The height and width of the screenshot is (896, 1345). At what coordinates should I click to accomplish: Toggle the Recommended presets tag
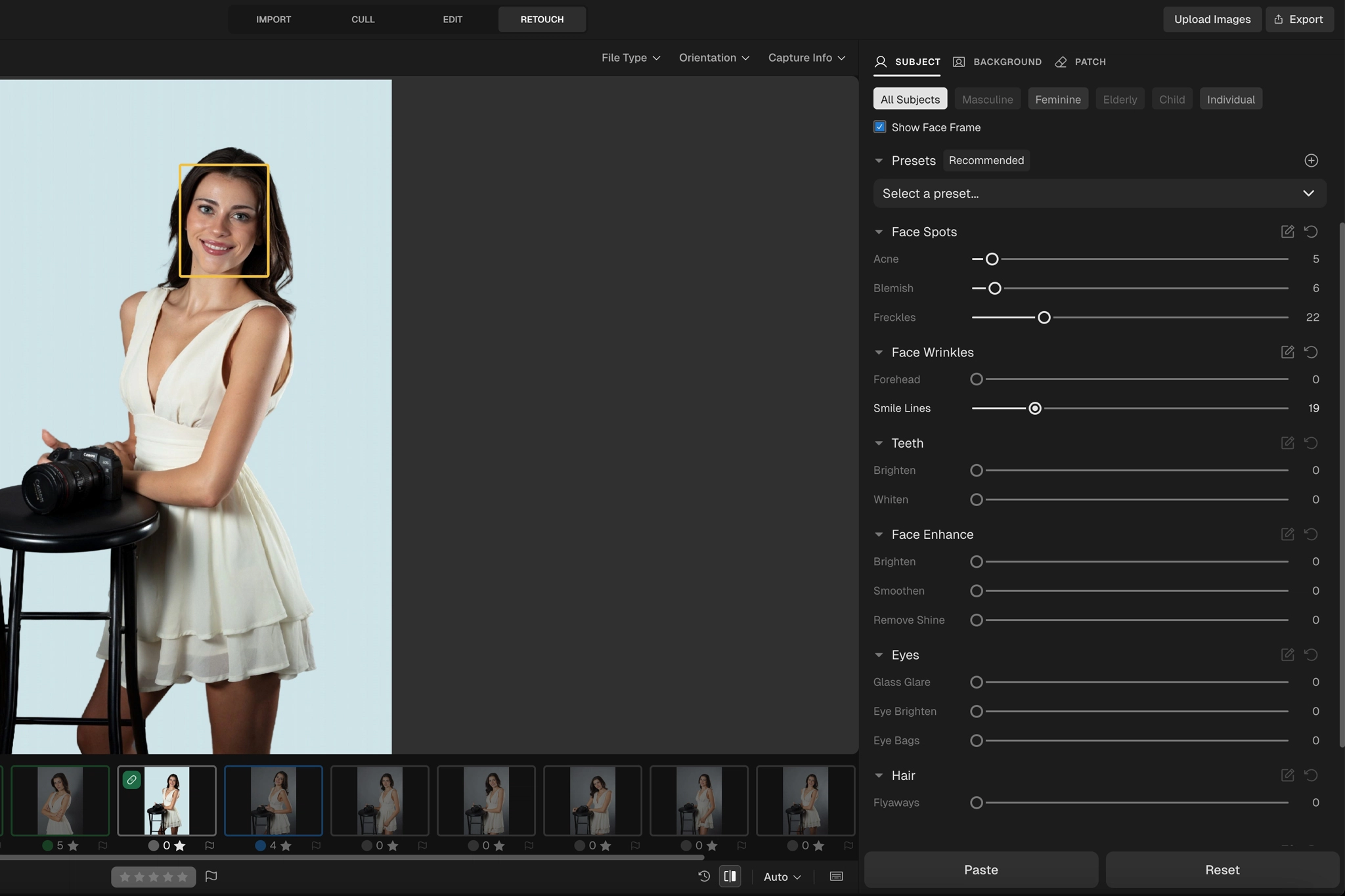tap(986, 160)
